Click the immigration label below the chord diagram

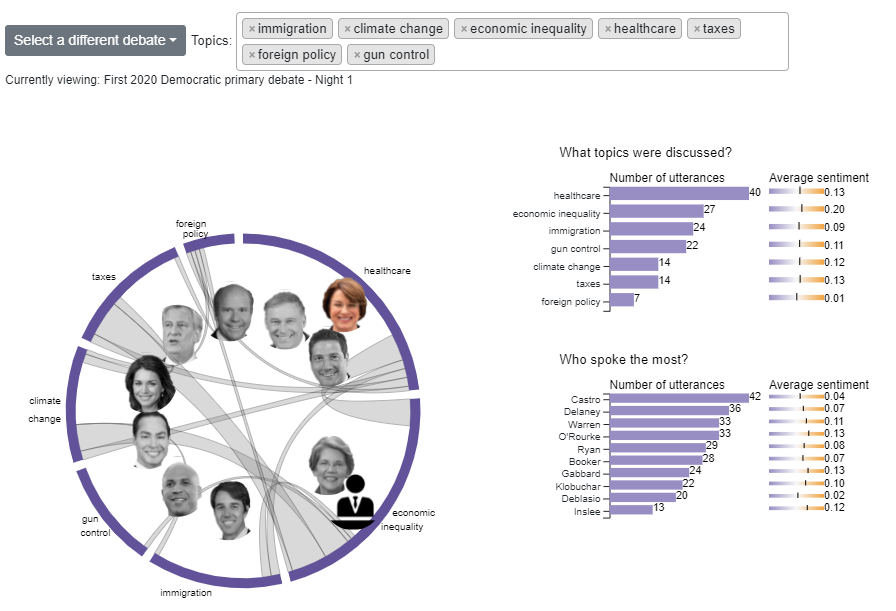(x=186, y=593)
